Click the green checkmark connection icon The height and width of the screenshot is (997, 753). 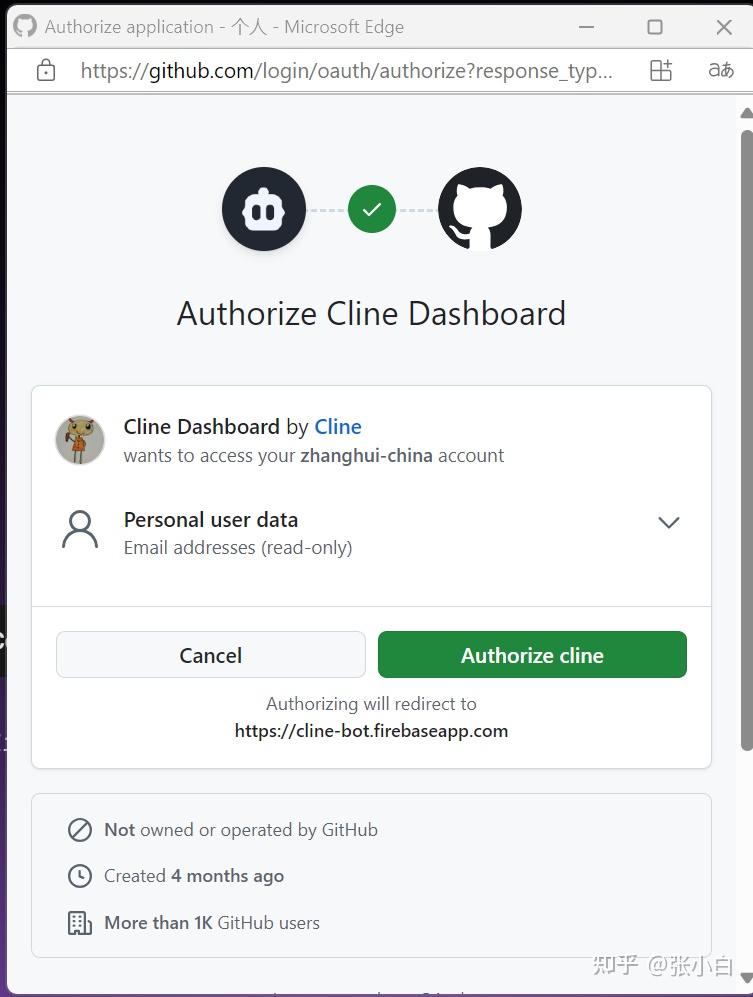point(372,209)
